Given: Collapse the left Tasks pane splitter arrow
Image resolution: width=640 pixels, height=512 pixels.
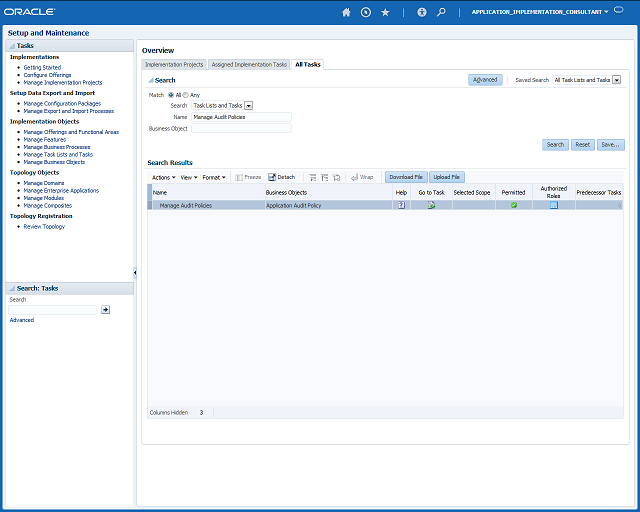Looking at the screenshot, I should (x=135, y=272).
